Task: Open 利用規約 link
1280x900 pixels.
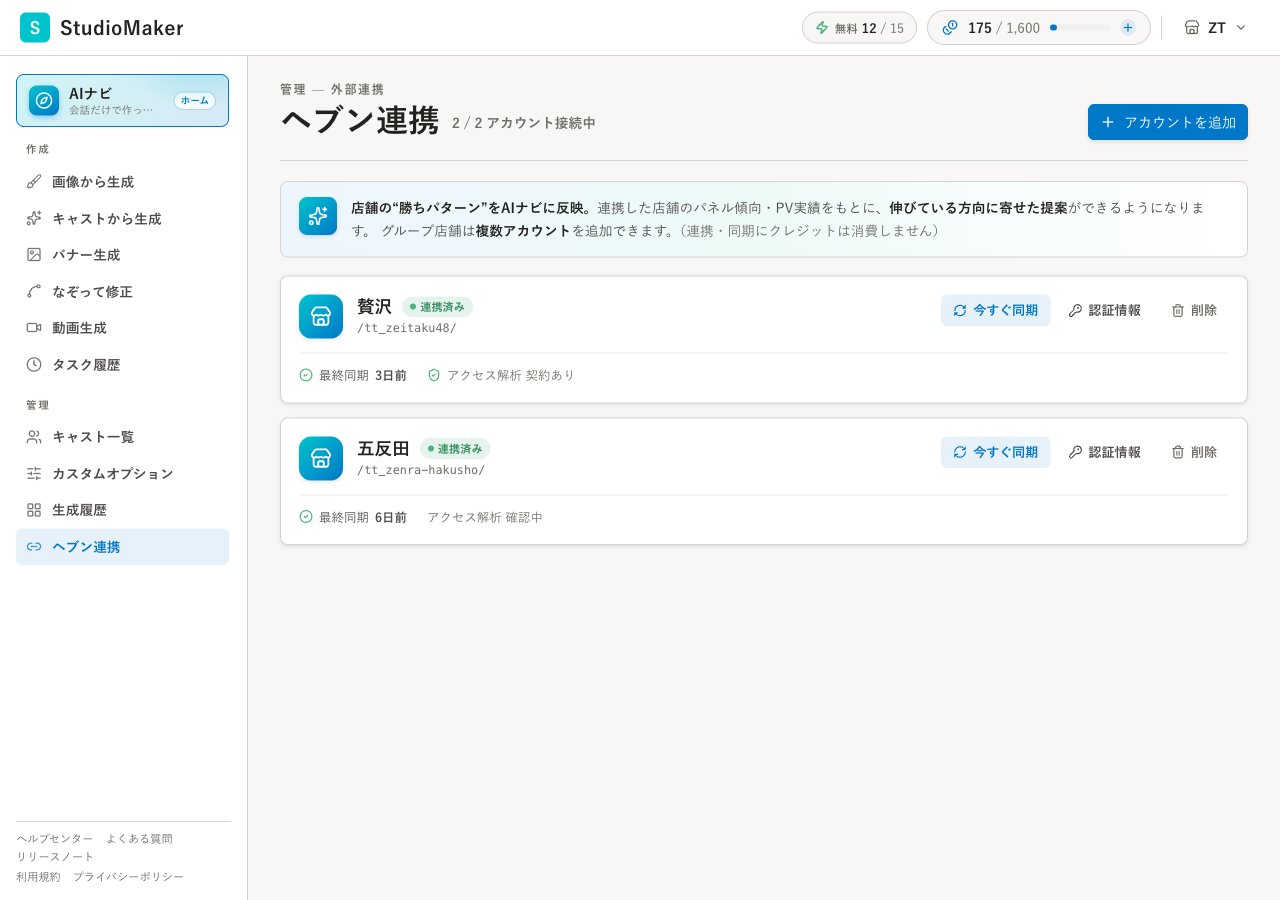Action: [38, 877]
